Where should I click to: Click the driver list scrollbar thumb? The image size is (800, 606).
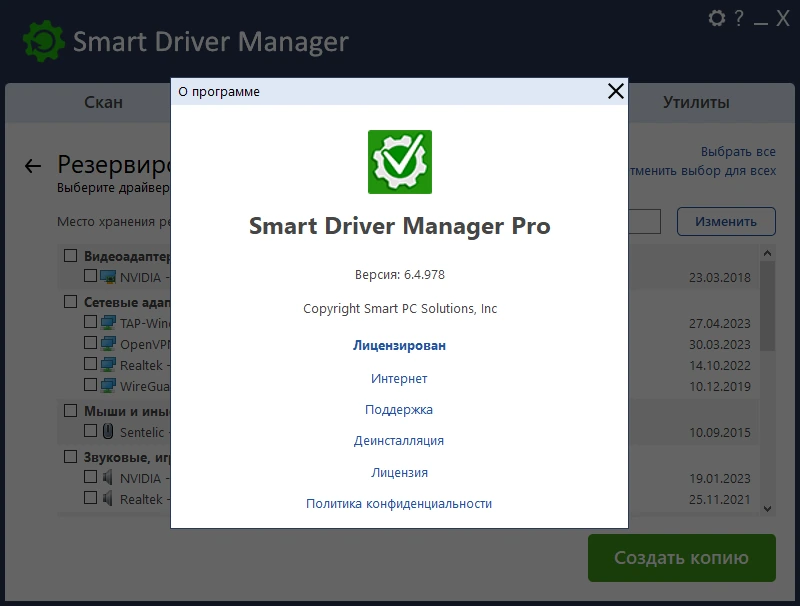pos(767,306)
